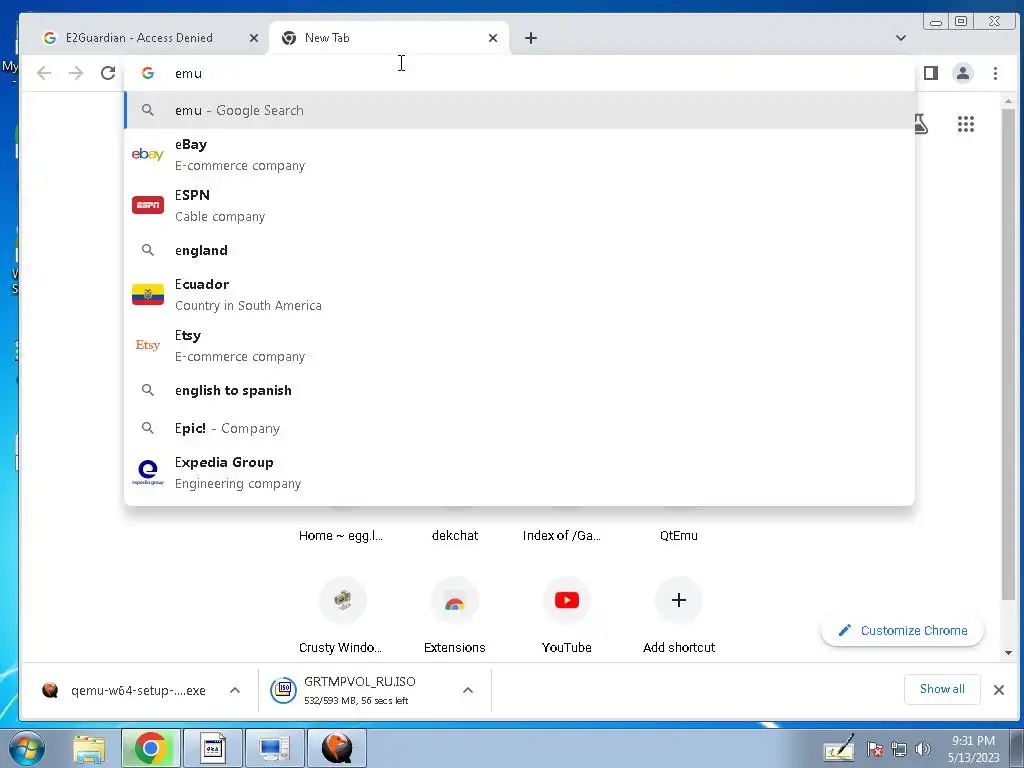Open the exe script file taskbar item
Screen dimensions: 1024x768
212,748
